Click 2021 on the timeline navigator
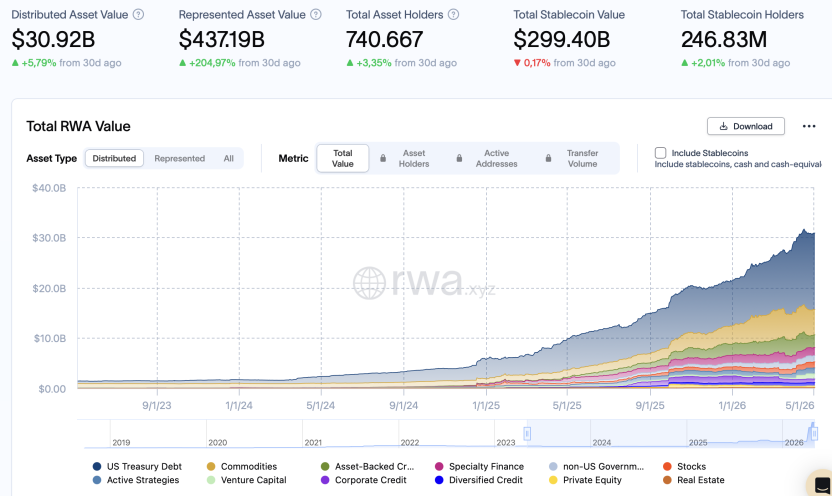This screenshot has width=832, height=496. 313,442
